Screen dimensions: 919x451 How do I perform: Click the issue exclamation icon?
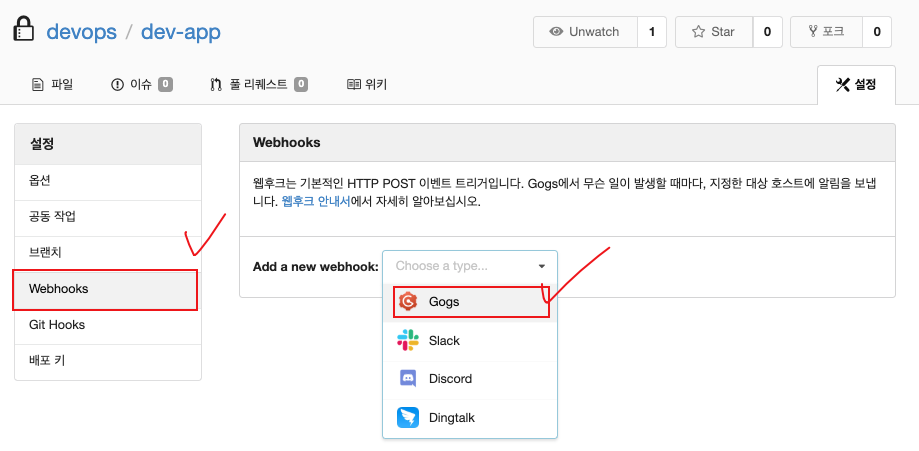[x=117, y=84]
